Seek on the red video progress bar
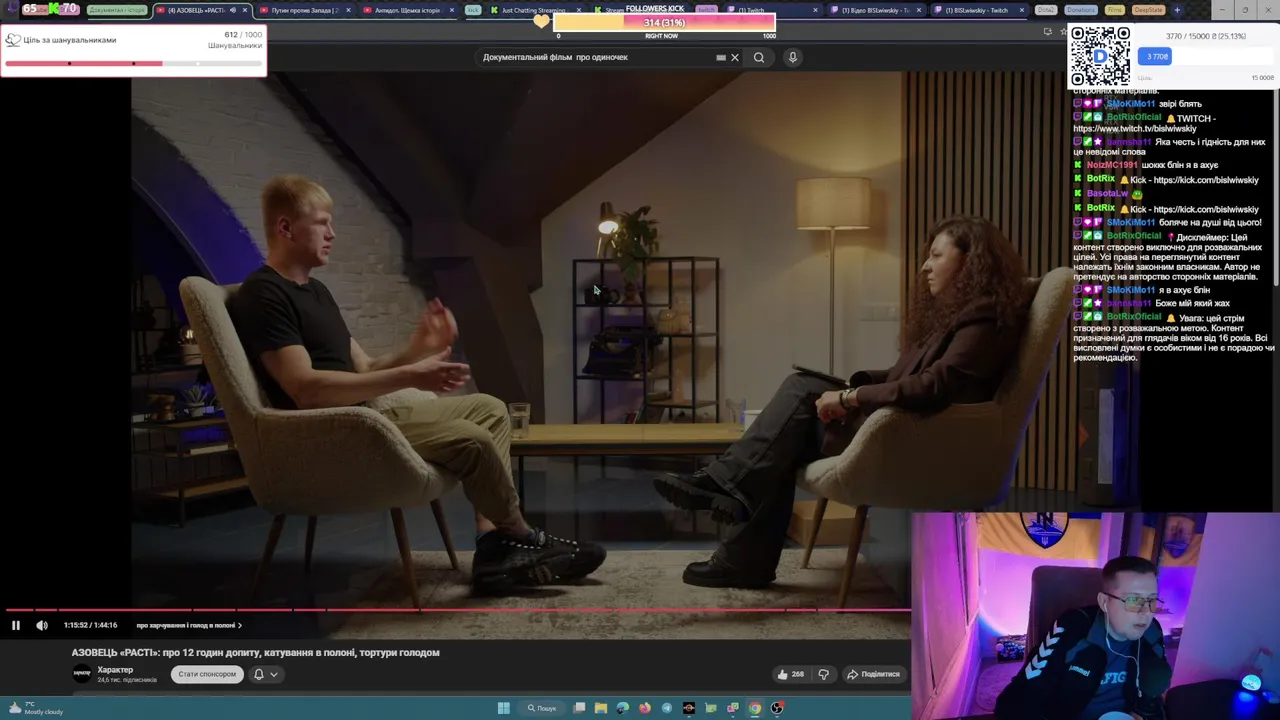 pos(456,609)
